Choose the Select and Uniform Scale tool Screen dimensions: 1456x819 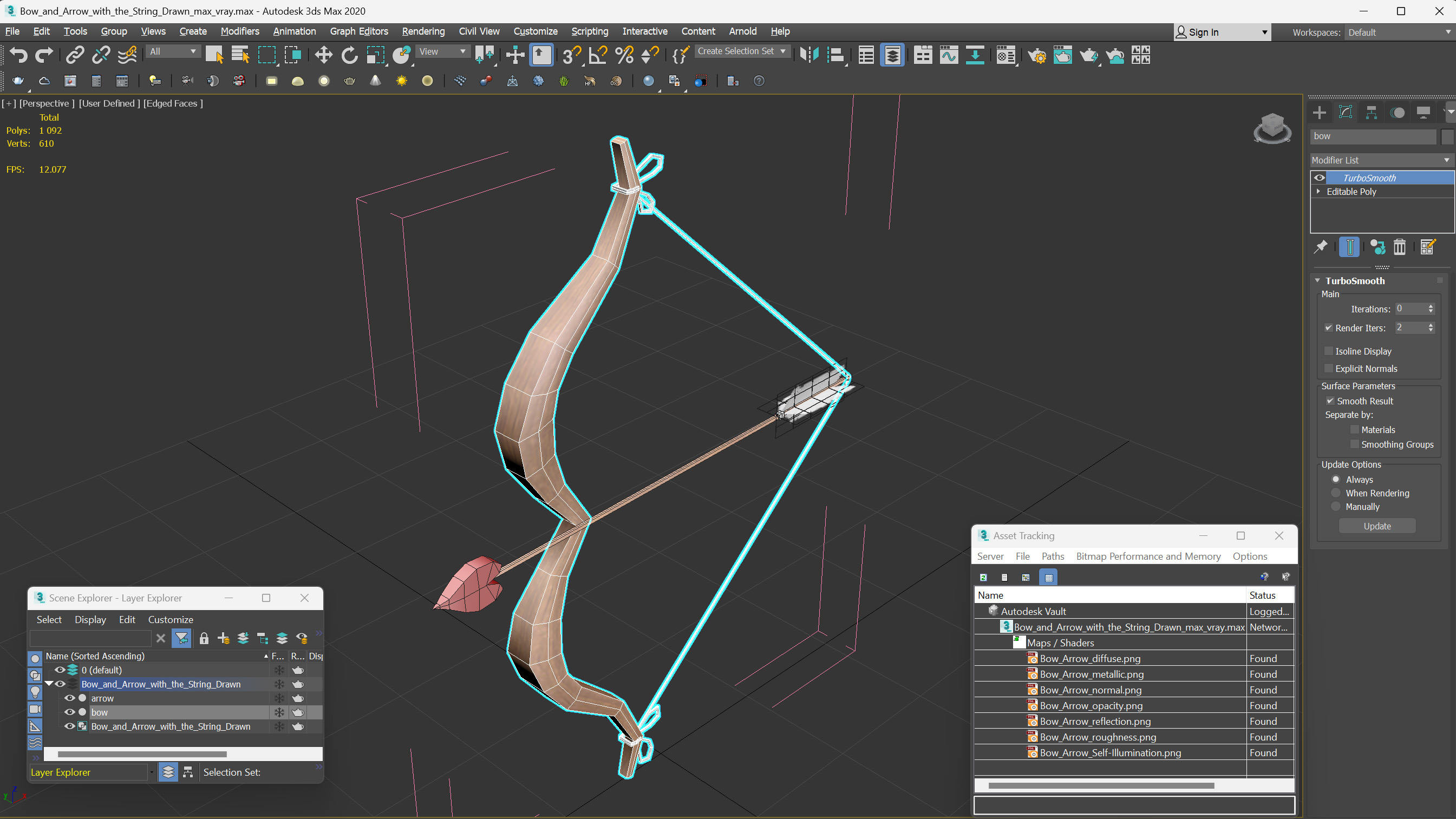click(375, 55)
